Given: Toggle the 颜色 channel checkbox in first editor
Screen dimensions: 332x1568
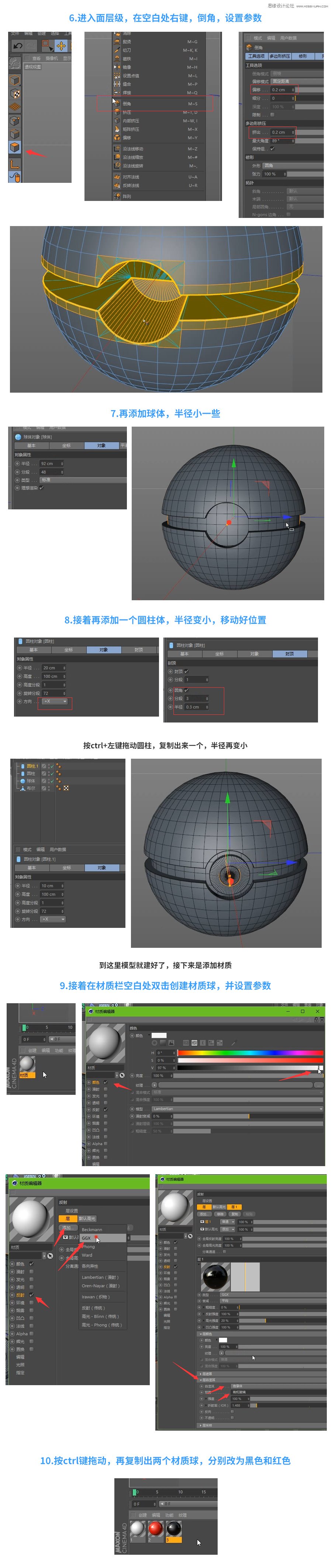Looking at the screenshot, I should (105, 1082).
